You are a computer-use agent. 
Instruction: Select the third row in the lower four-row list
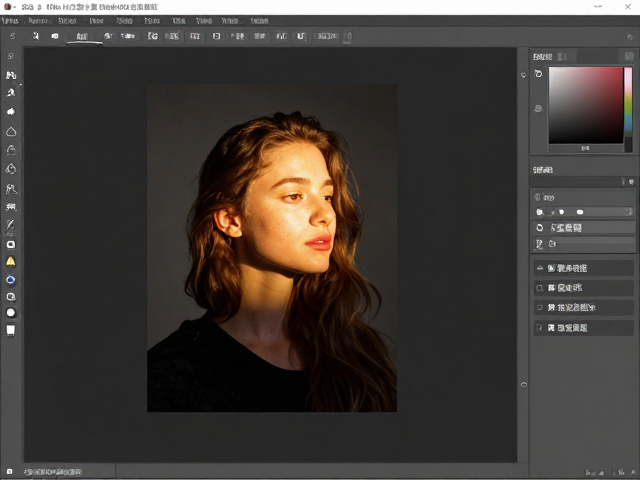(x=583, y=307)
